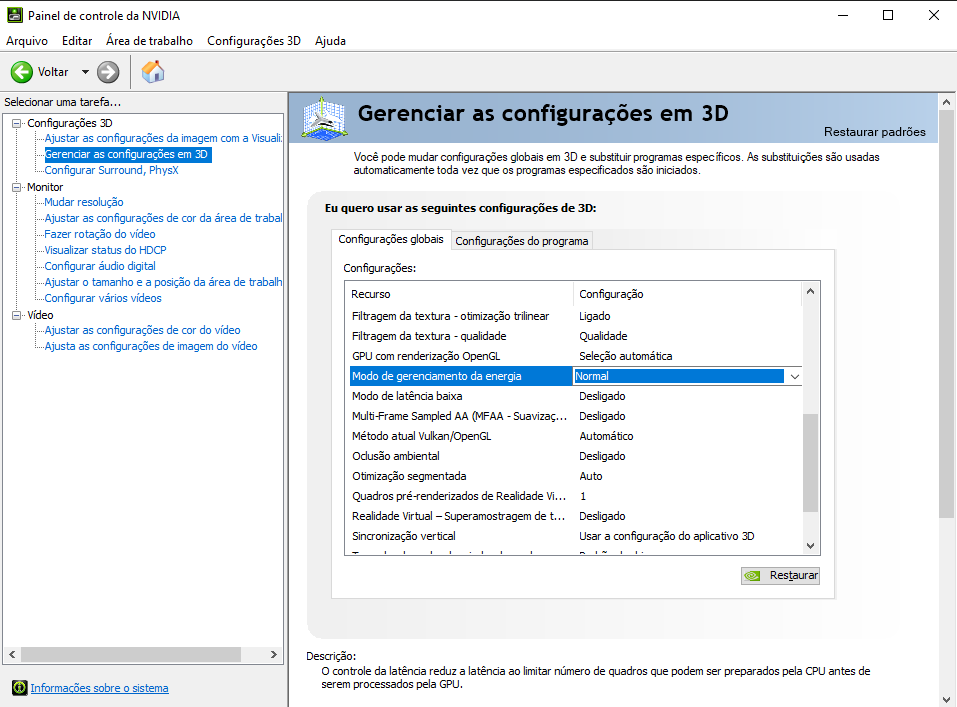The width and height of the screenshot is (957, 707).
Task: Select Modo de latência baixa row
Action: (x=576, y=396)
